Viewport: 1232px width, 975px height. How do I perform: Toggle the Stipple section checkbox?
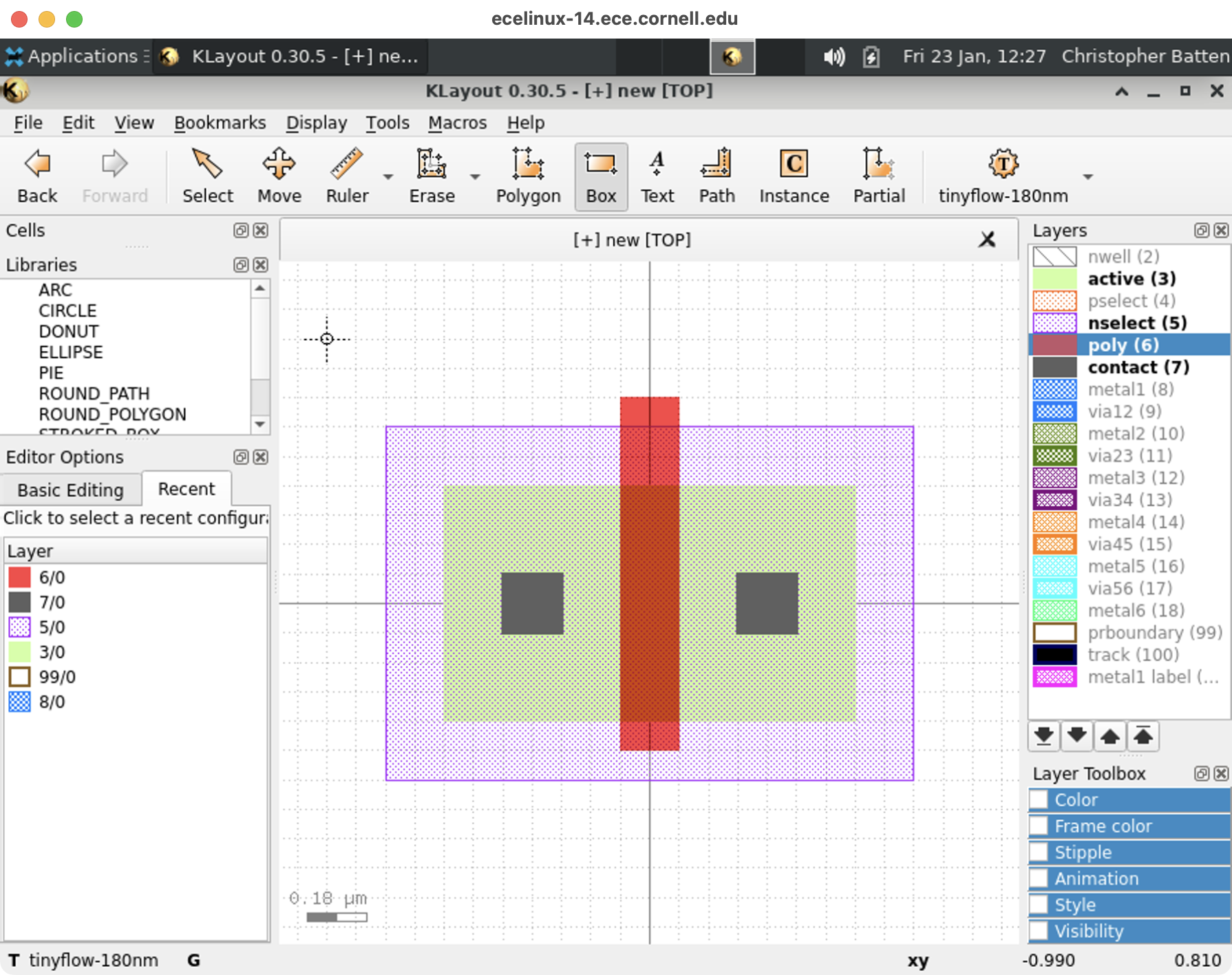point(1039,852)
